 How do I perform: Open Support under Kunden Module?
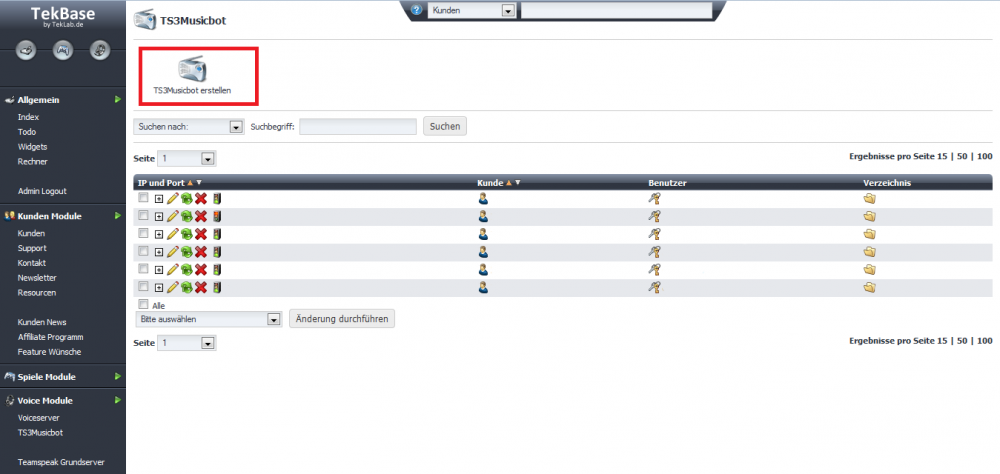pyautogui.click(x=32, y=248)
